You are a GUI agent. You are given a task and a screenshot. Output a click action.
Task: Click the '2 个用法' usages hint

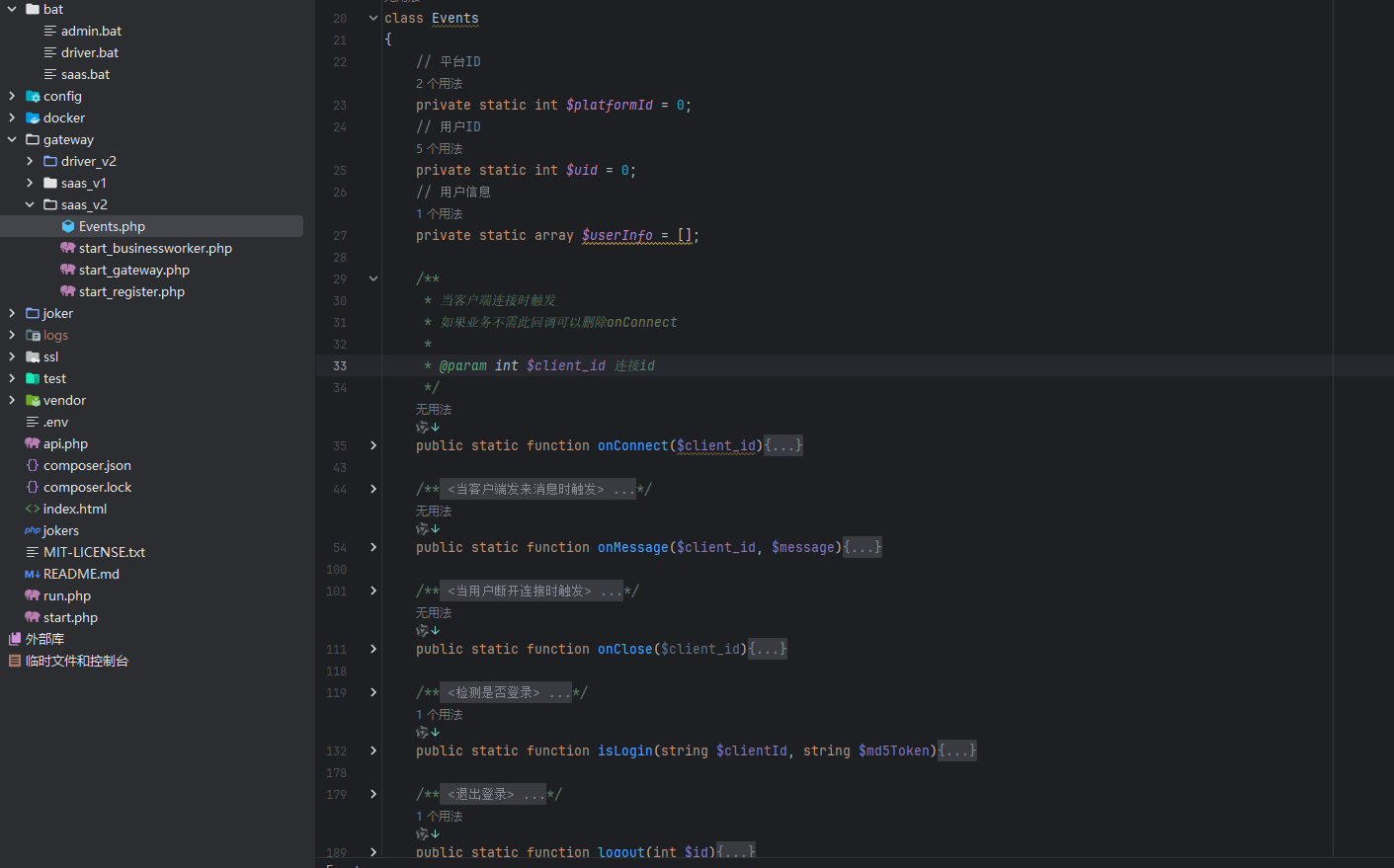439,83
